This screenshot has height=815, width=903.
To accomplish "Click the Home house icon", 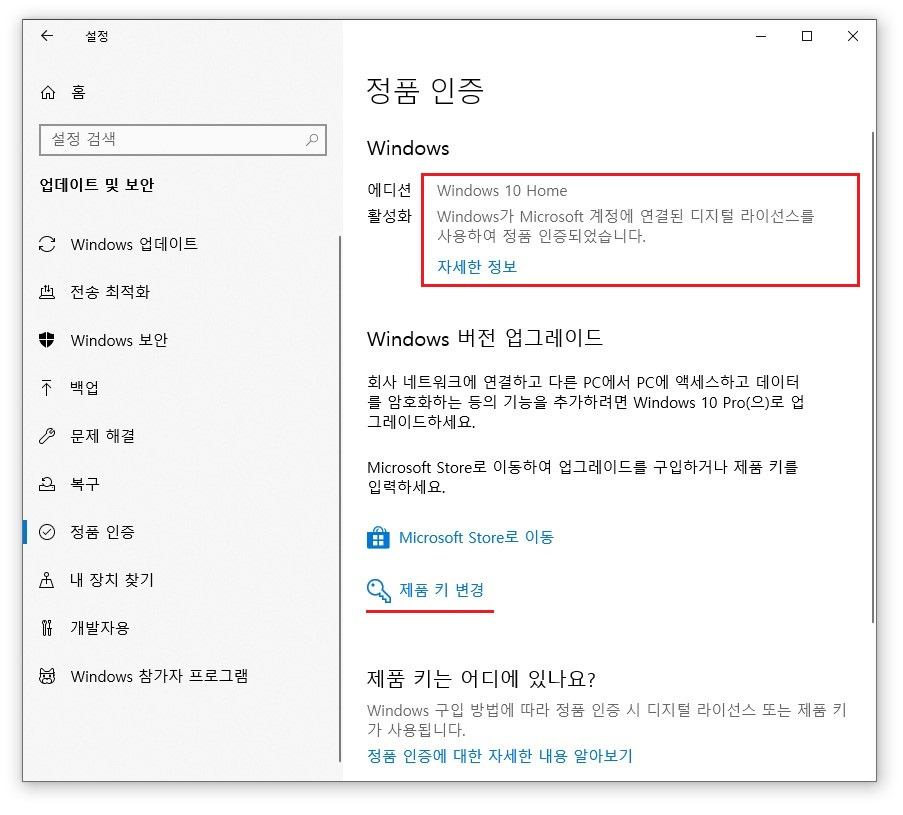I will pos(48,92).
